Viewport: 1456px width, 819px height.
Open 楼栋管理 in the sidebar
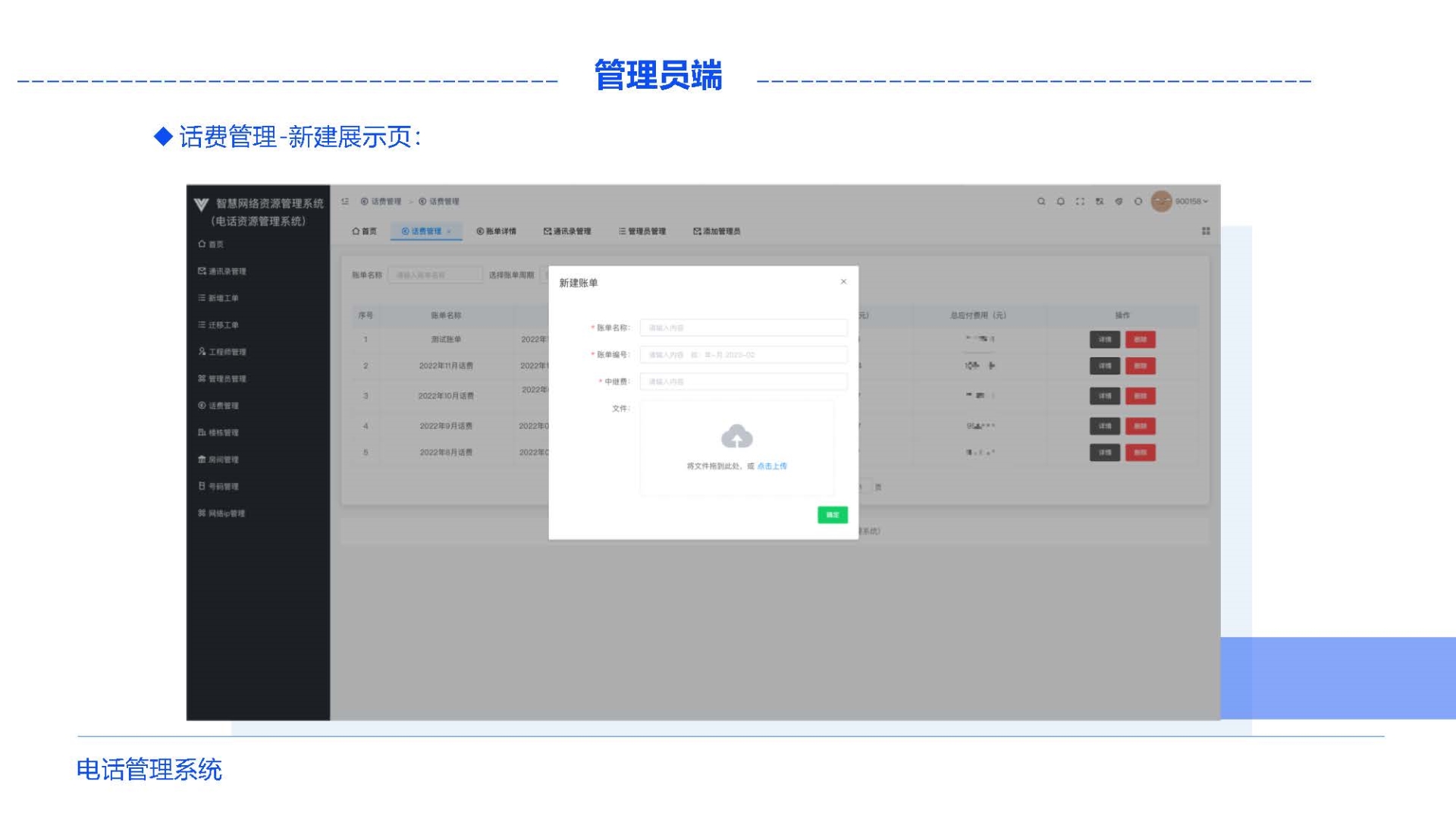(x=223, y=433)
